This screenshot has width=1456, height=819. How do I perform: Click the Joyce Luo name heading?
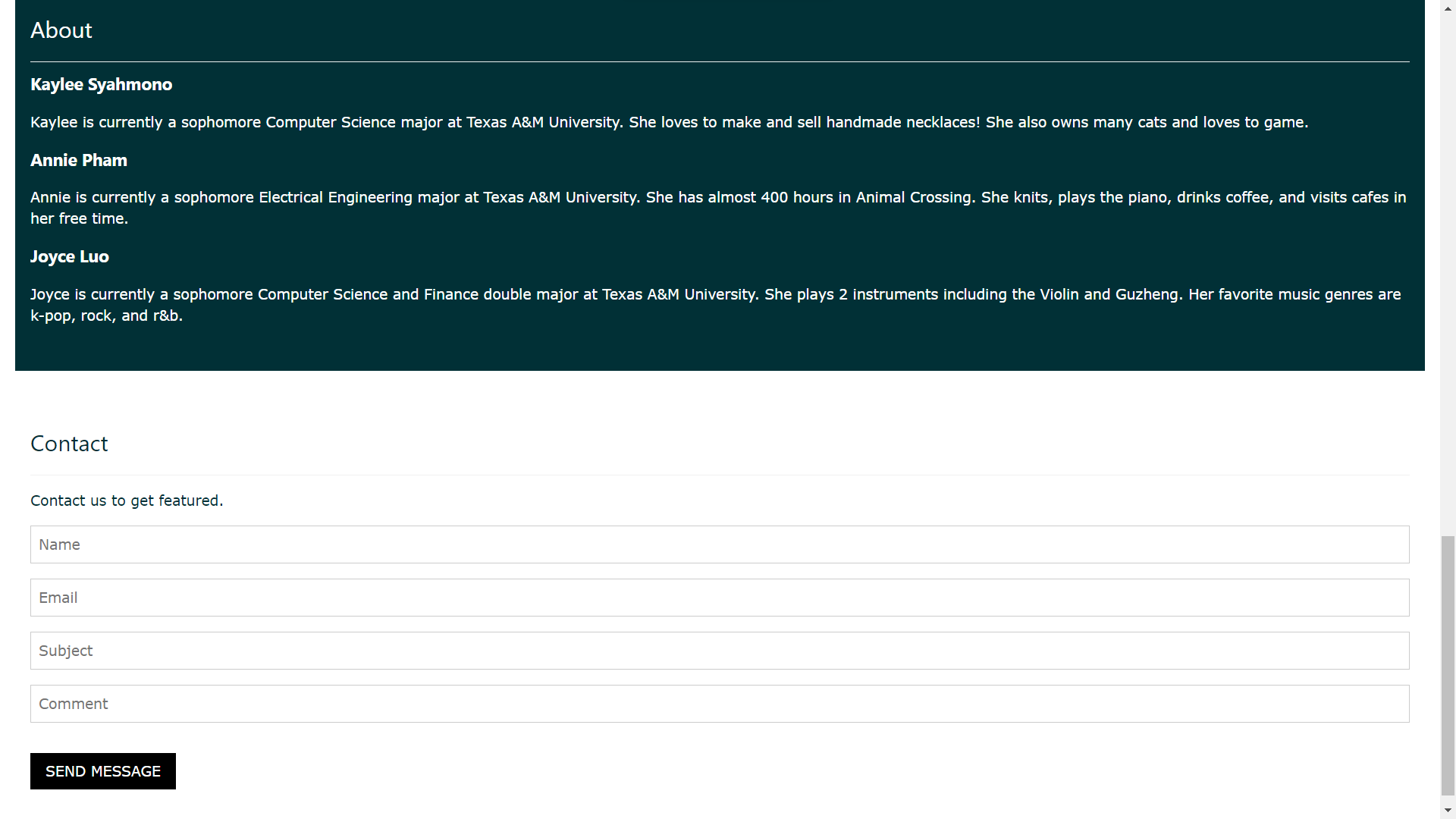70,257
